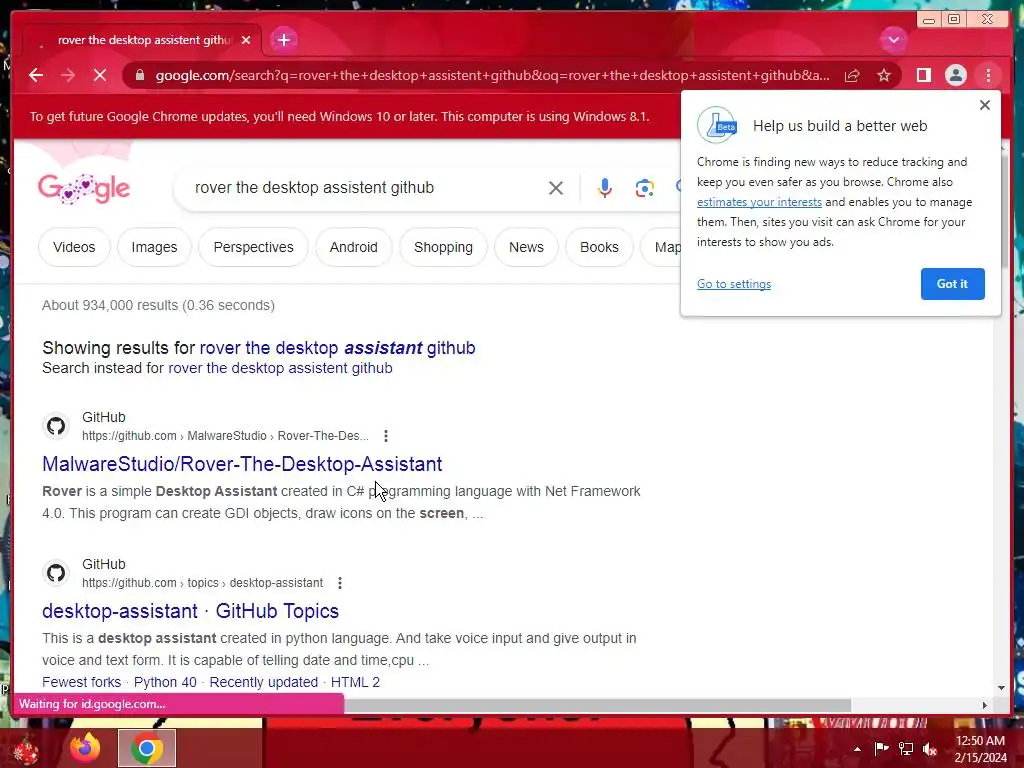Filter results by News
Image resolution: width=1024 pixels, height=768 pixels.
[x=526, y=247]
